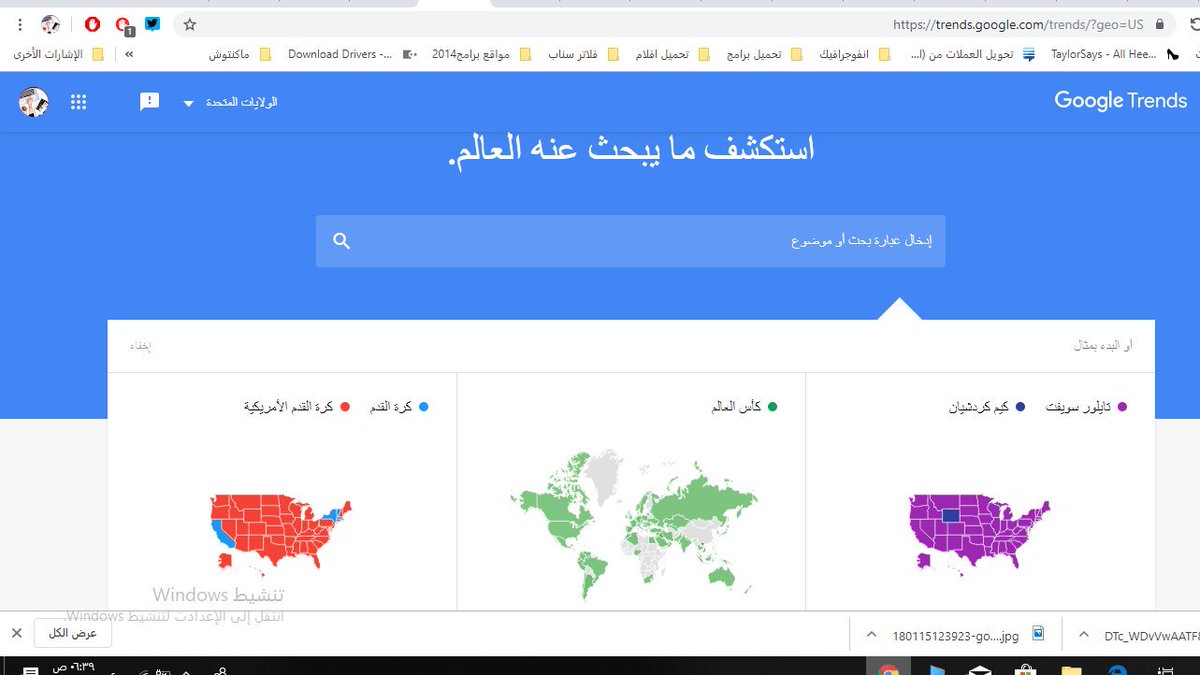Click the blue Twitter extension icon

152,23
